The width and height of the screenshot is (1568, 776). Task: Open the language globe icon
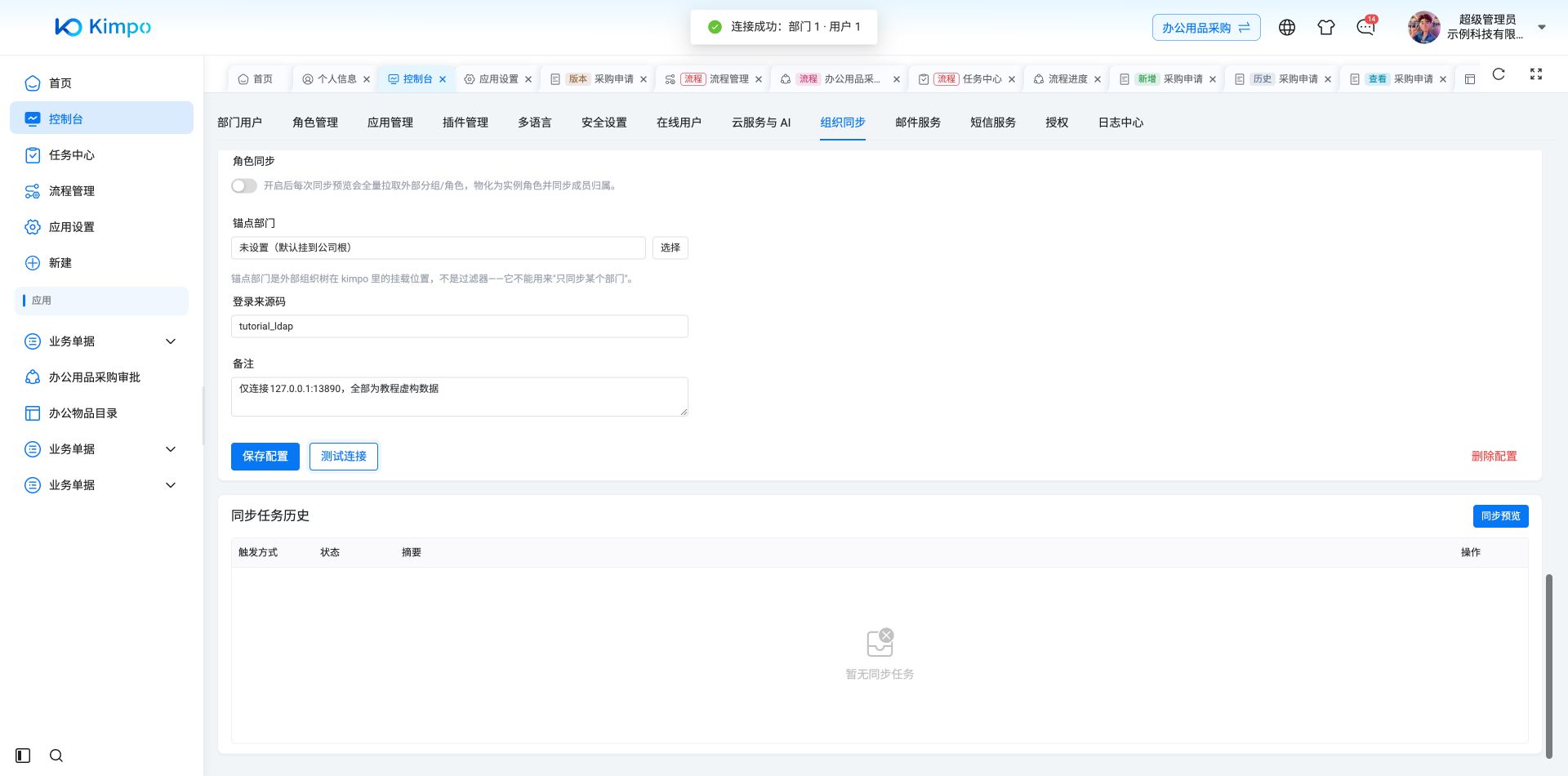1287,27
